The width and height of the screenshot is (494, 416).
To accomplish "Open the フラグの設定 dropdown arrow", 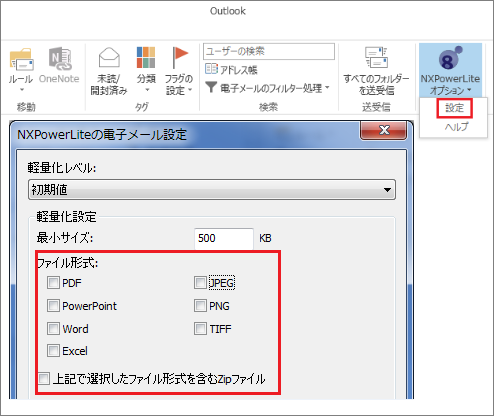I will tap(190, 90).
